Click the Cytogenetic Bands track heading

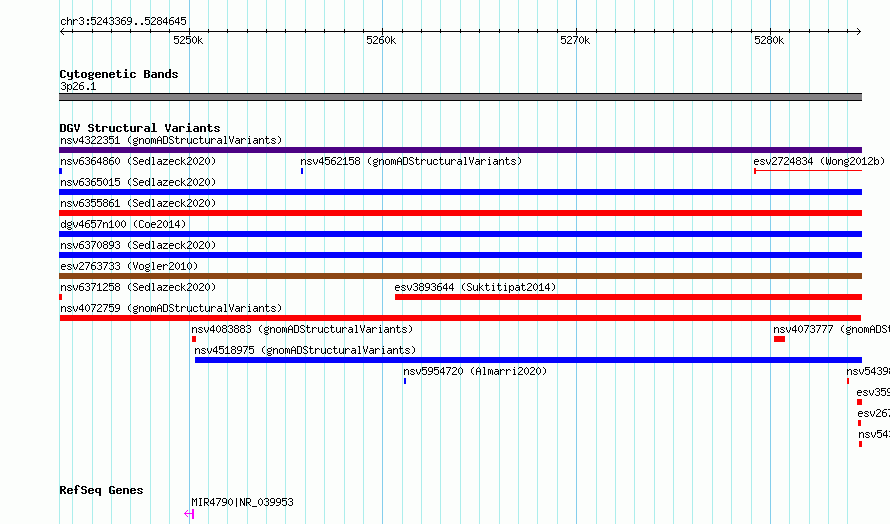(119, 74)
